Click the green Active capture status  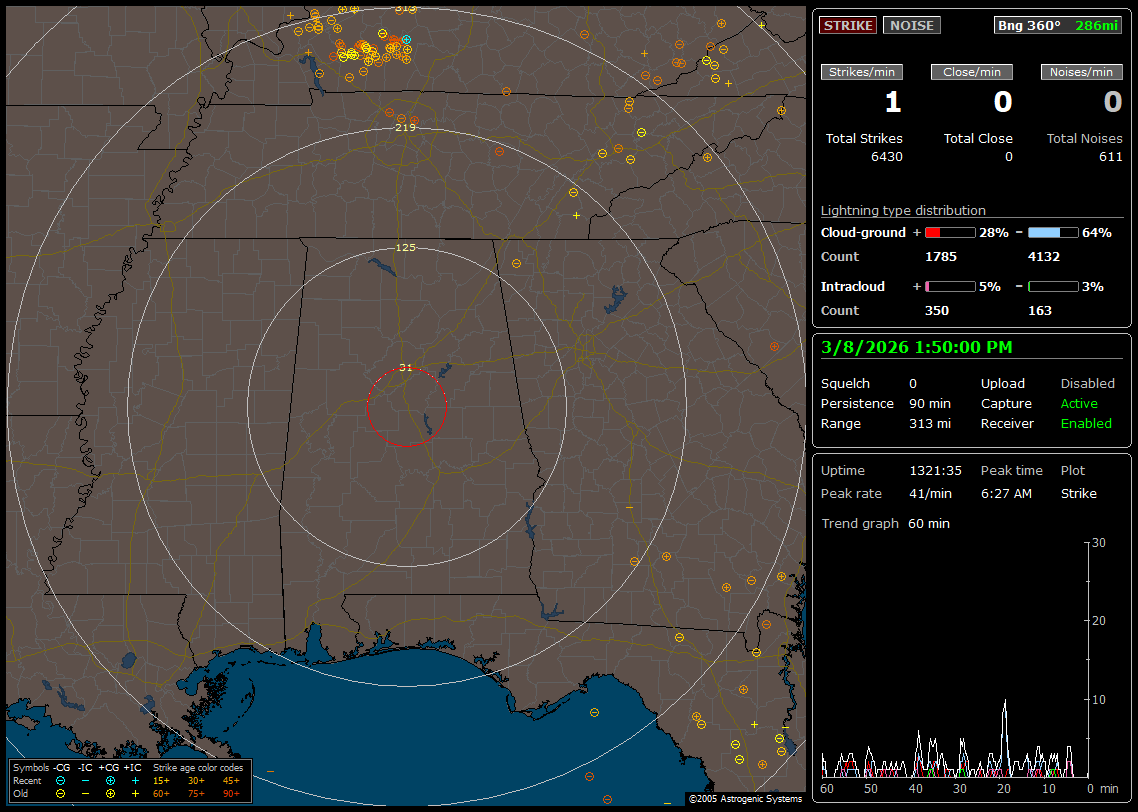1079,404
